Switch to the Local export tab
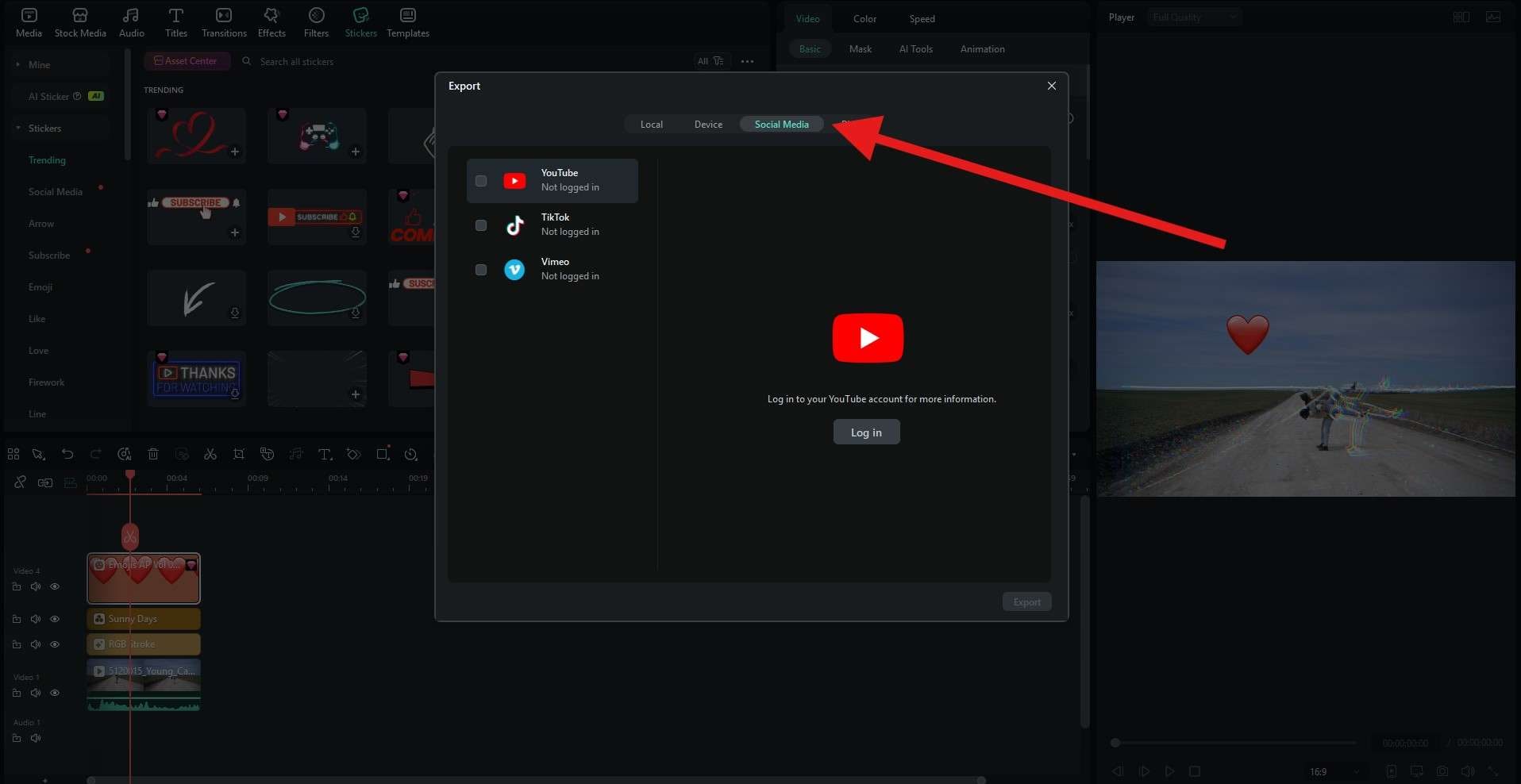The image size is (1521, 784). pos(652,124)
